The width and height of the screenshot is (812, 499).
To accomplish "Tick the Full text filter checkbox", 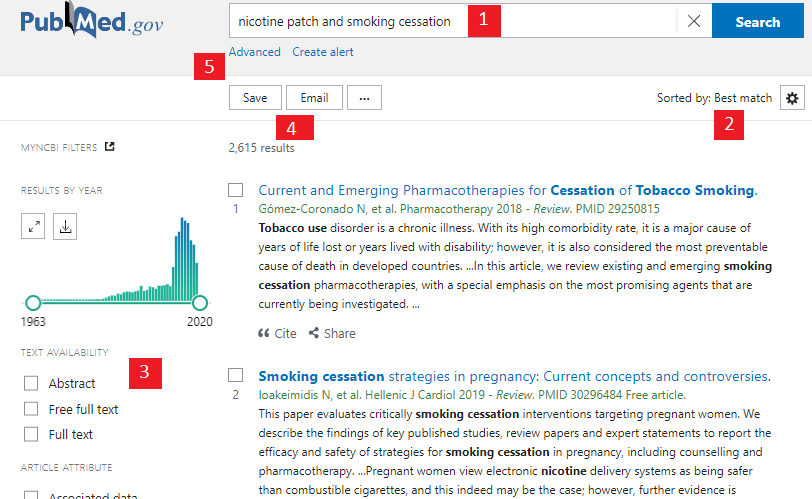I will point(31,435).
